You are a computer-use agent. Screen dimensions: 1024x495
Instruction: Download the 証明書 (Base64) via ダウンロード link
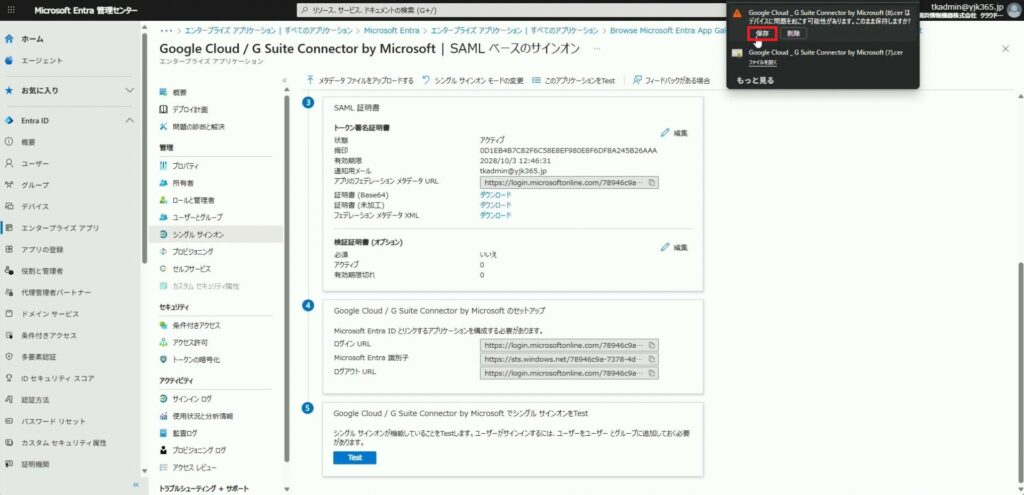tap(495, 195)
